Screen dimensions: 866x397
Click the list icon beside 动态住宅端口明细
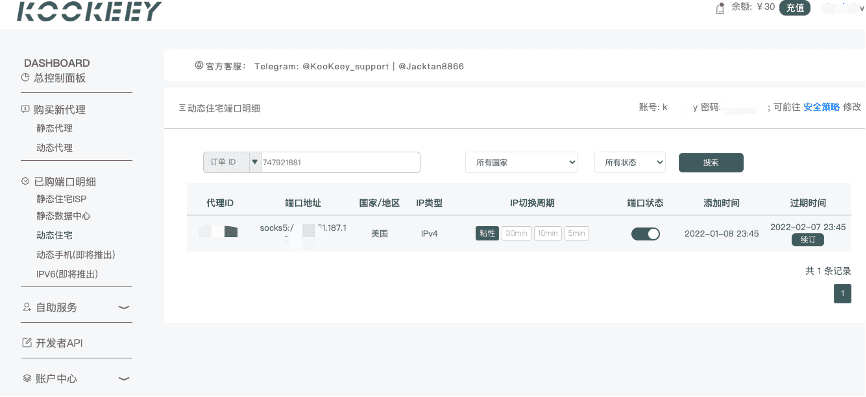182,108
